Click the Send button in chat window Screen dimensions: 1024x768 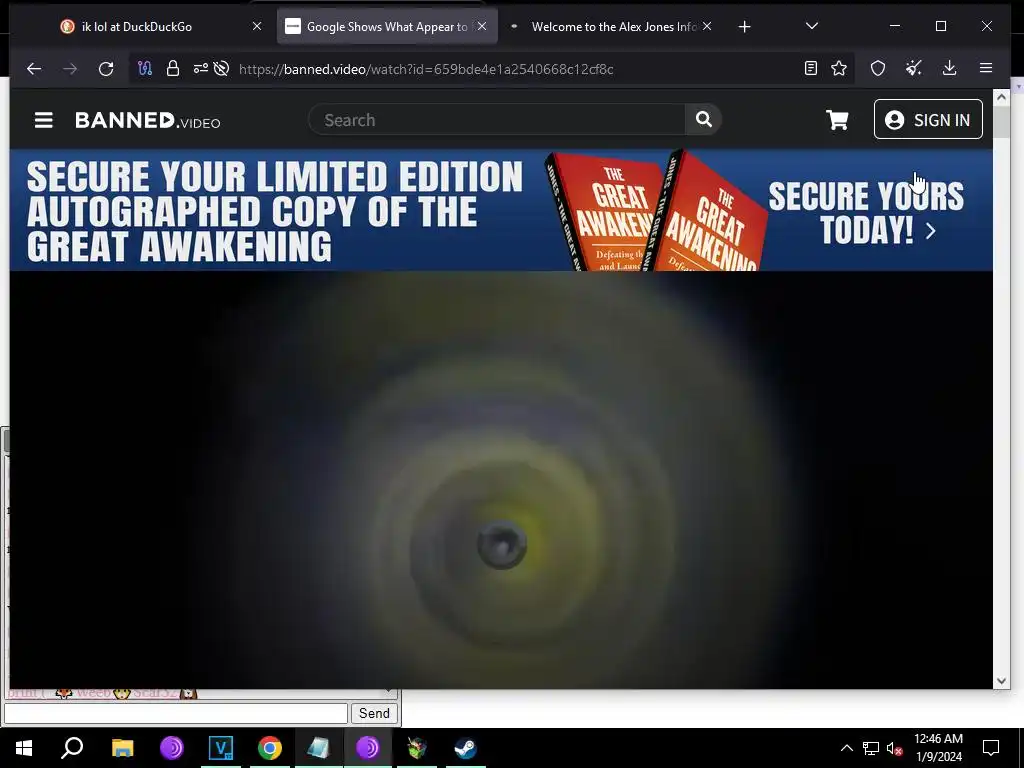[374, 713]
